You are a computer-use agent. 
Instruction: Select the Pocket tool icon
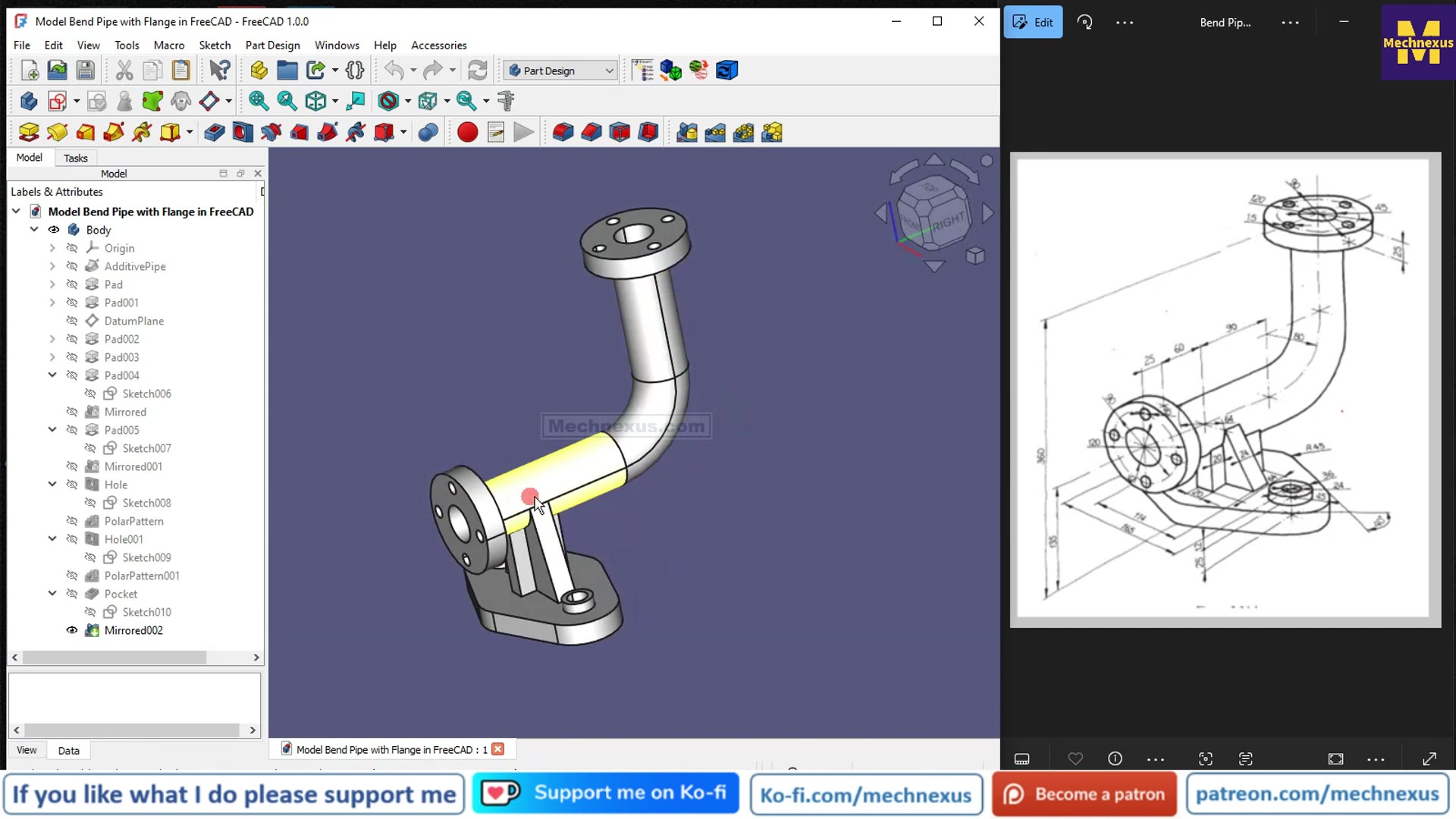[x=215, y=133]
